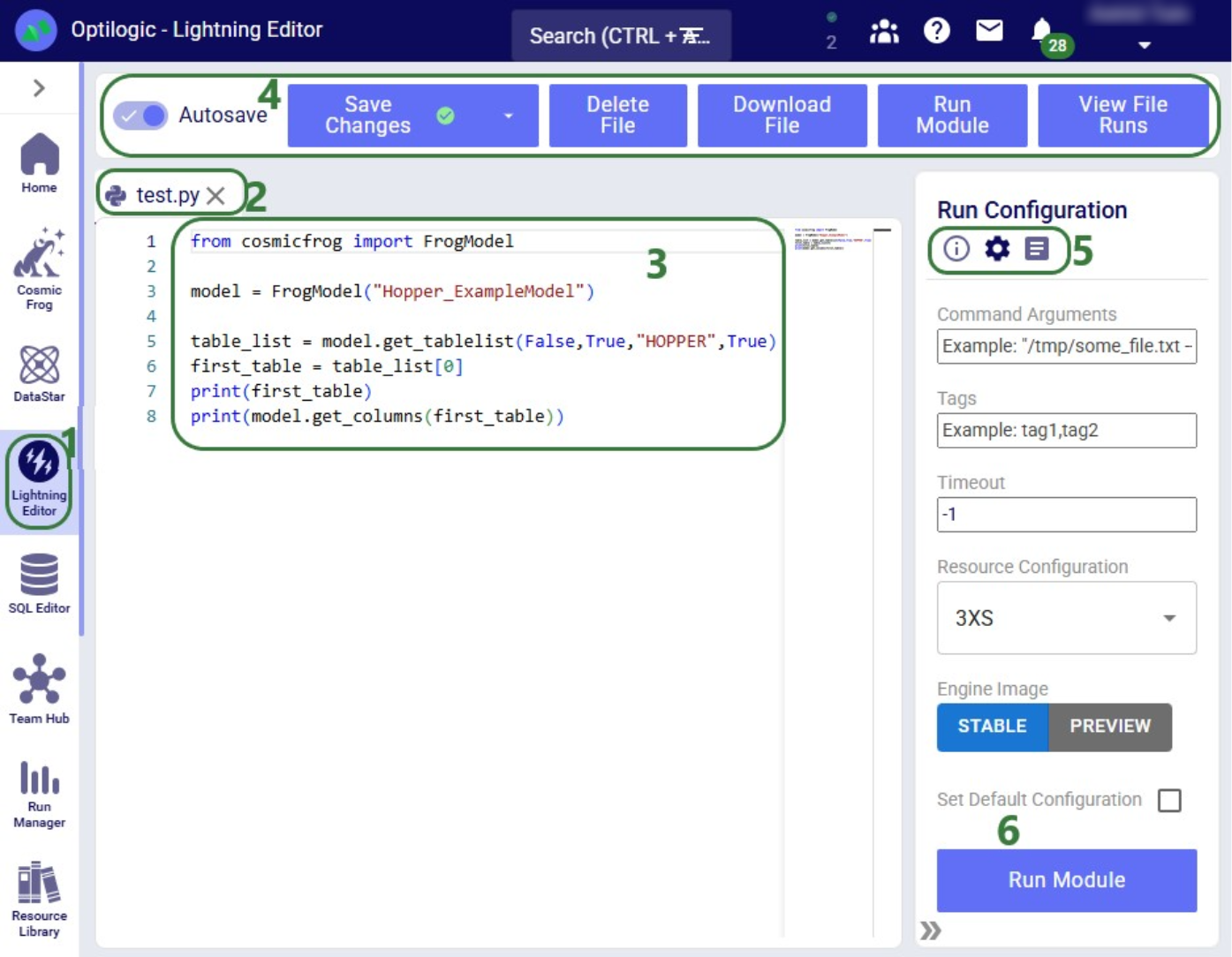
Task: Select the STABLE engine image
Action: click(992, 727)
